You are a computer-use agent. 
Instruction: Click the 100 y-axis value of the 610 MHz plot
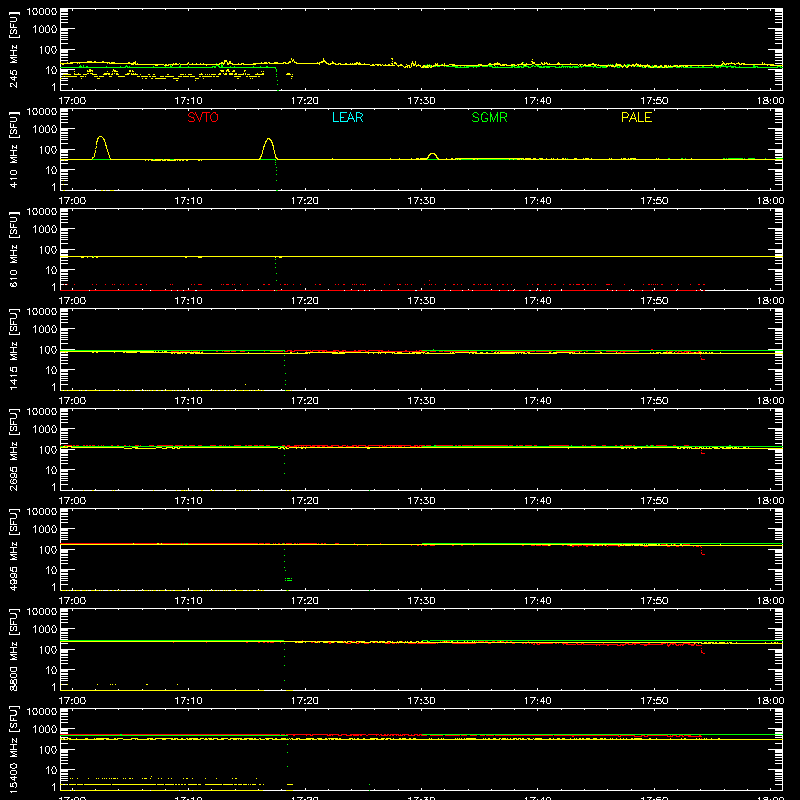[x=48, y=250]
